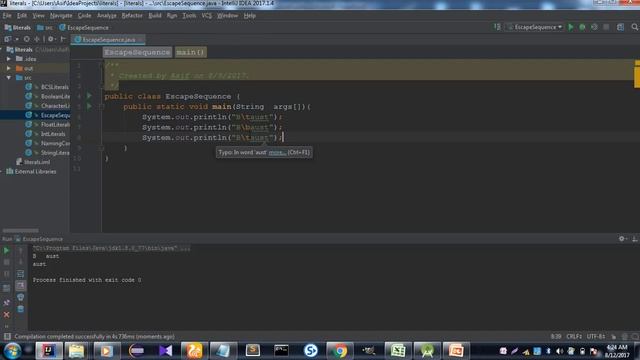Viewport: 640px width, 360px height.
Task: Click the Print icon in the Run panel
Action: pos(20,298)
